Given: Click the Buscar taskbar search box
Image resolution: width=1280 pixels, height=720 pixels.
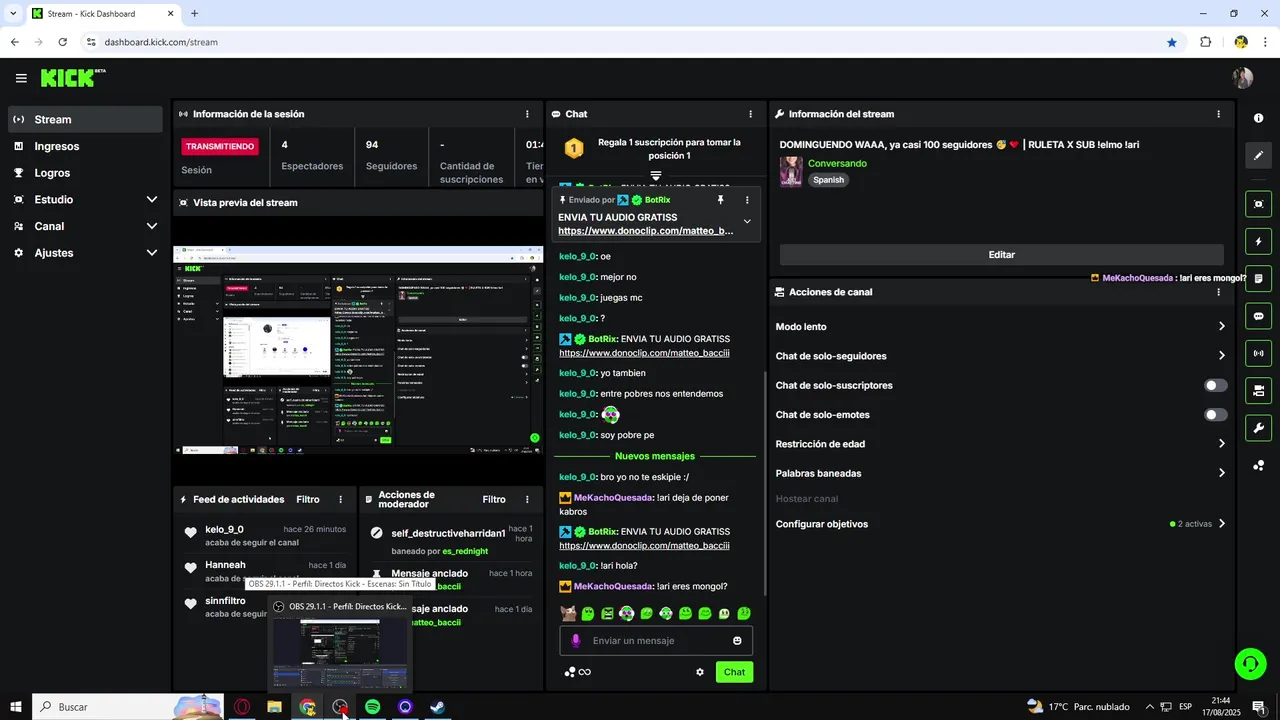Looking at the screenshot, I should [x=127, y=707].
